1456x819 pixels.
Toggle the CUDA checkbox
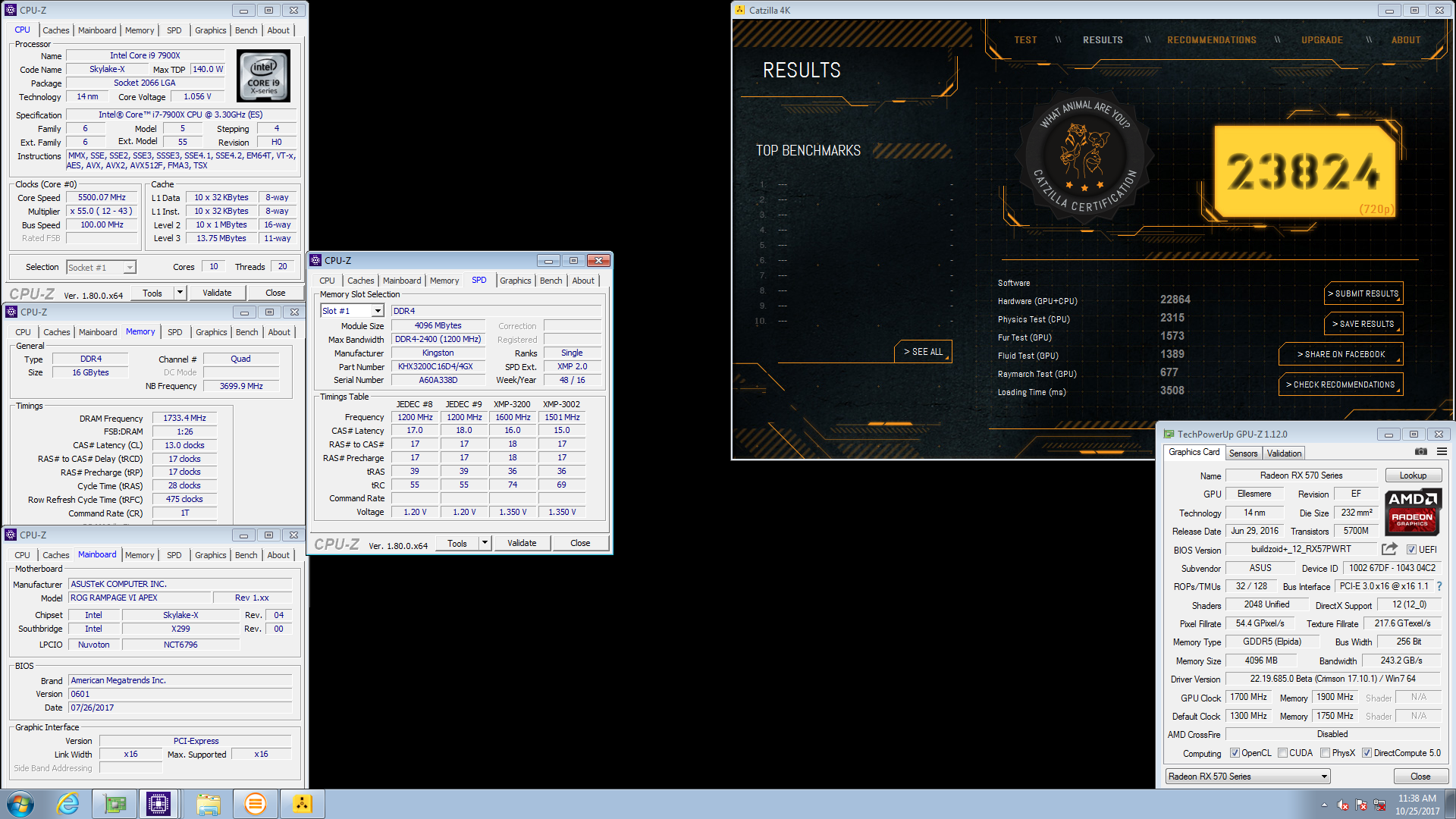click(1282, 753)
